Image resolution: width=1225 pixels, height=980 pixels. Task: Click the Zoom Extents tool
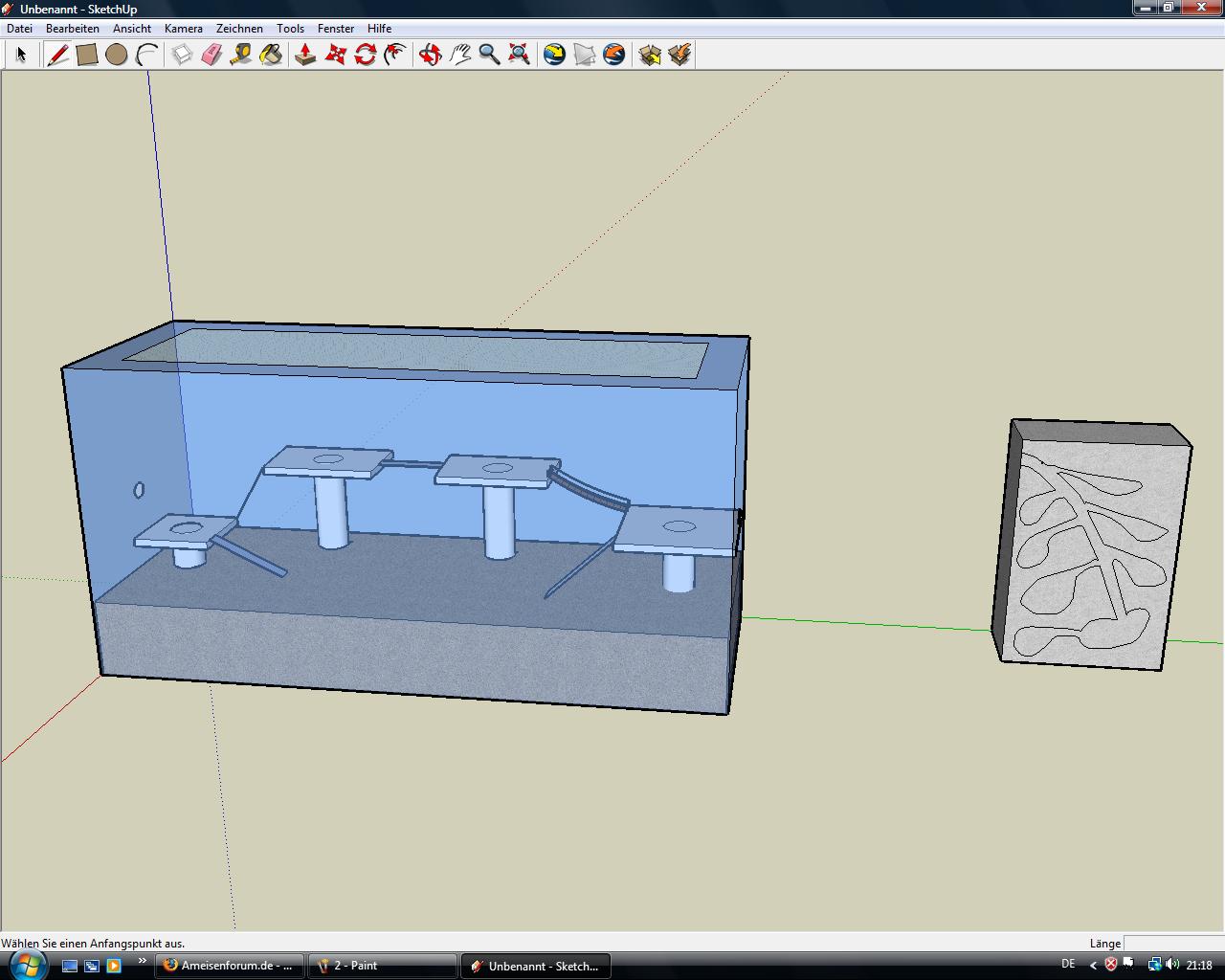coord(519,55)
